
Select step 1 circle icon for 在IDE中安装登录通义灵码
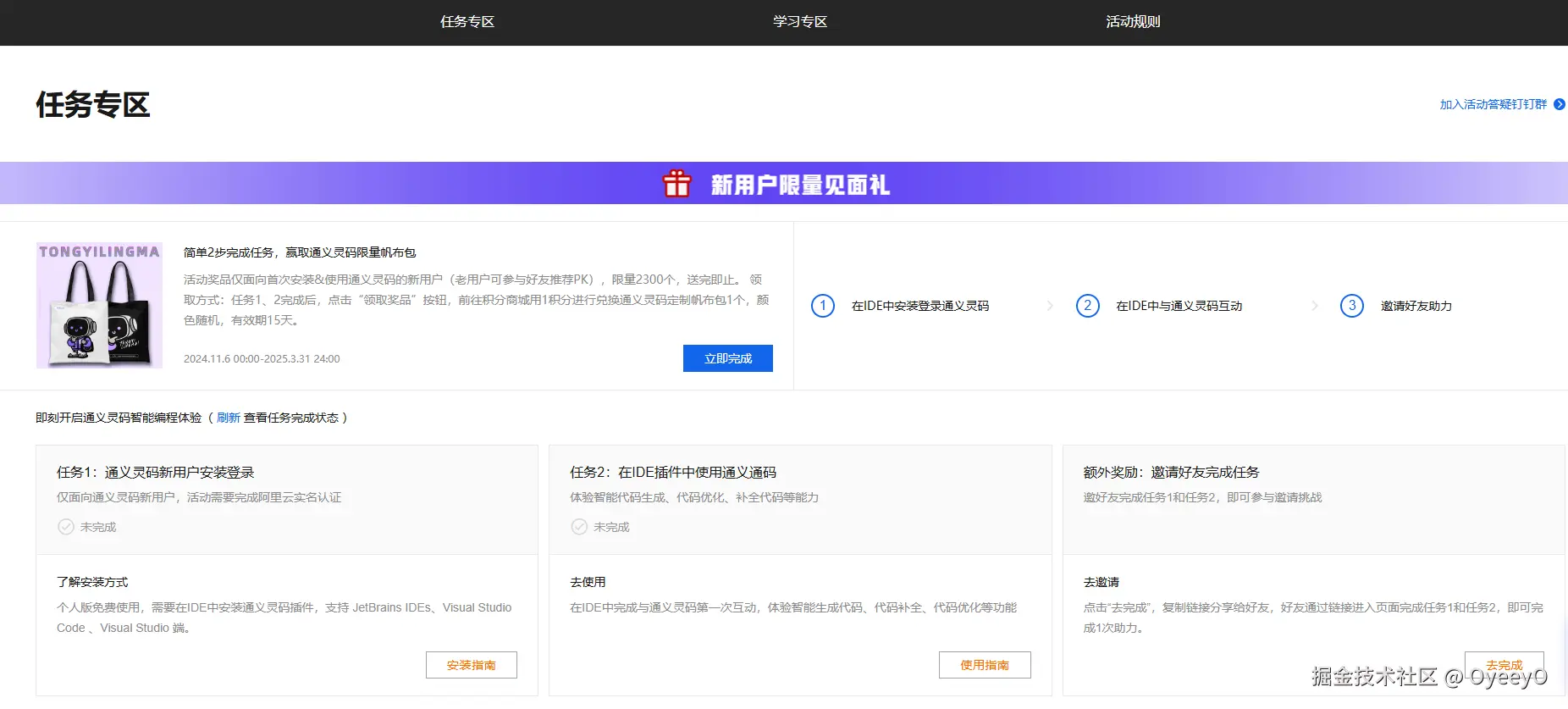point(822,306)
